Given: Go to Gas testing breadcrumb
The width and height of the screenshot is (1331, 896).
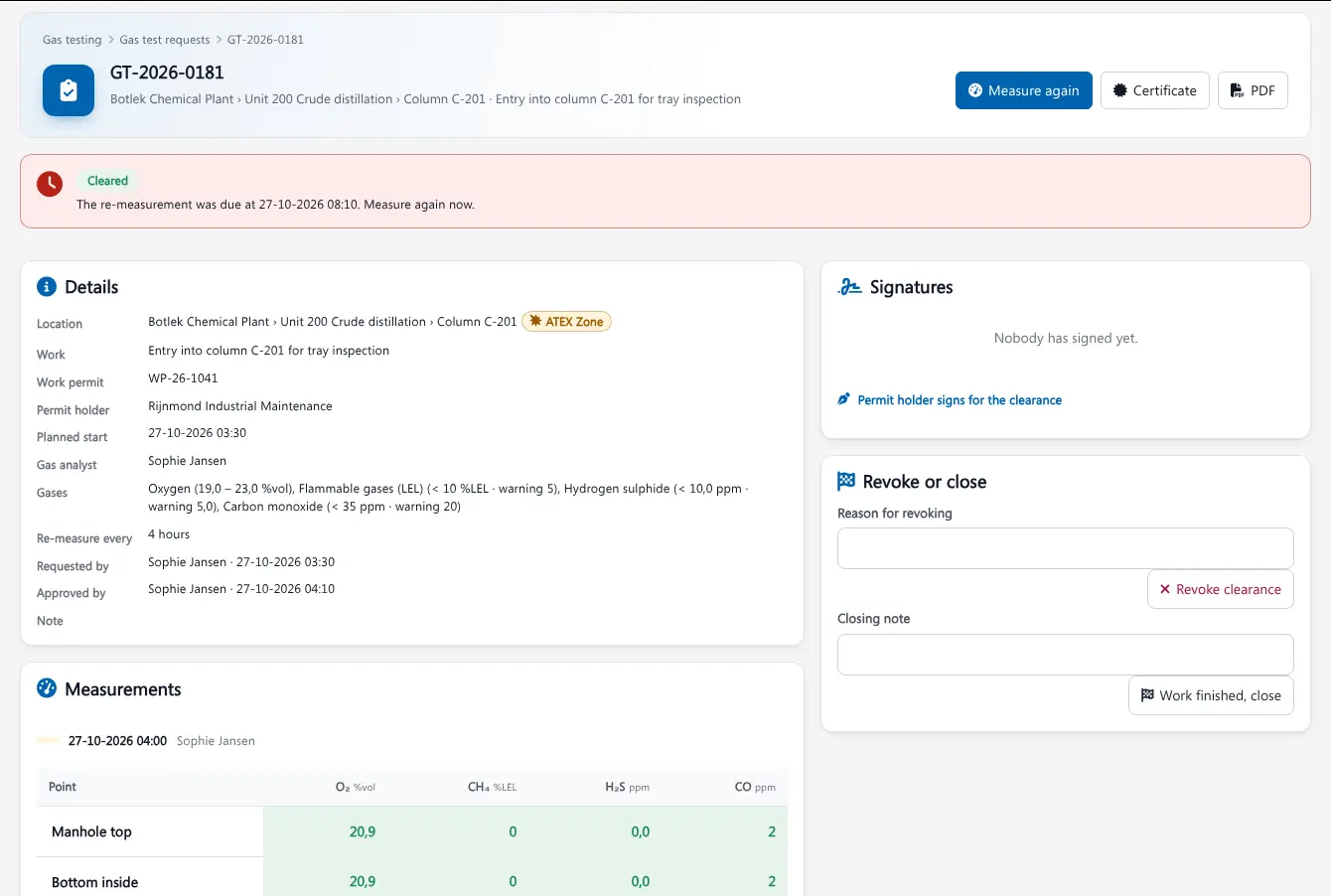Looking at the screenshot, I should (x=73, y=40).
